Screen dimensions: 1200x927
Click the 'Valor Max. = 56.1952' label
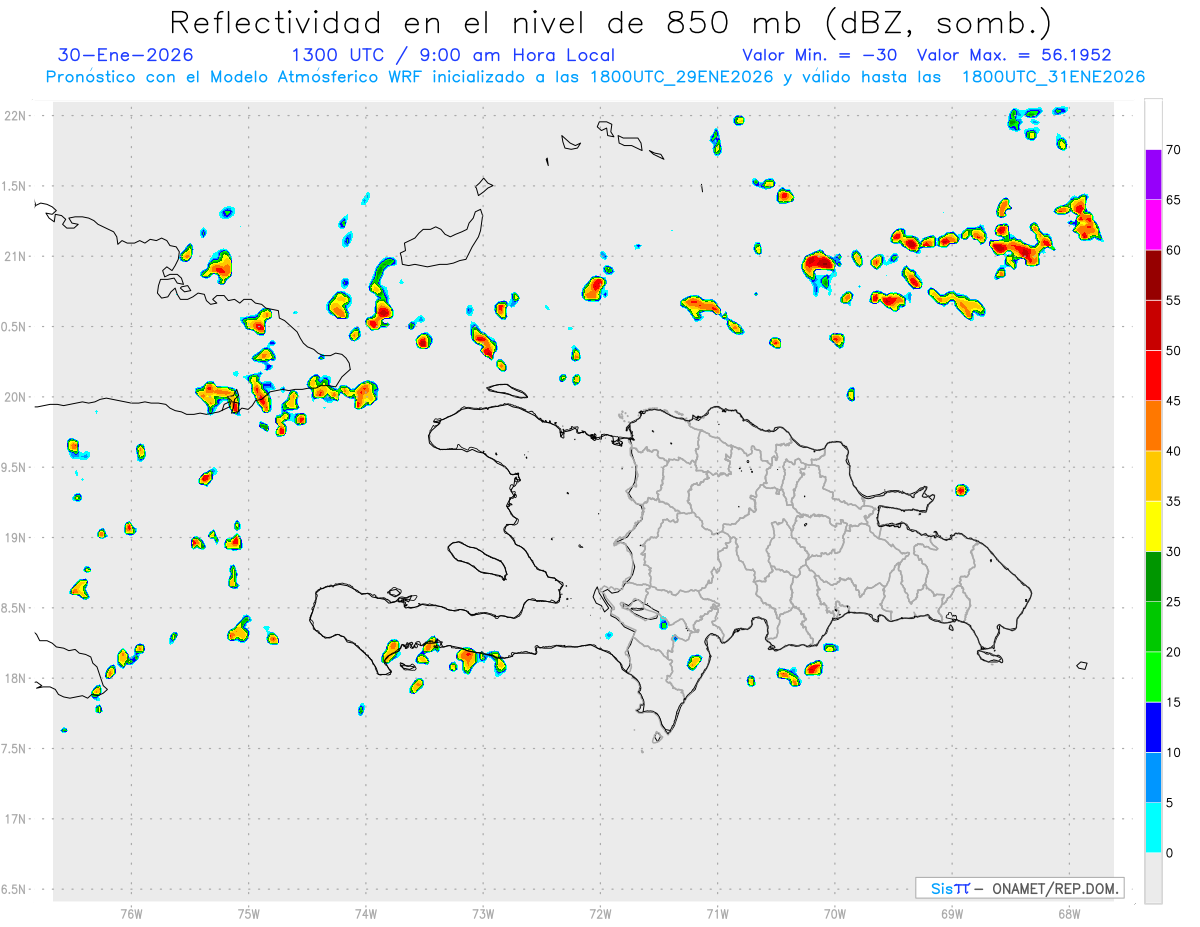1014,55
